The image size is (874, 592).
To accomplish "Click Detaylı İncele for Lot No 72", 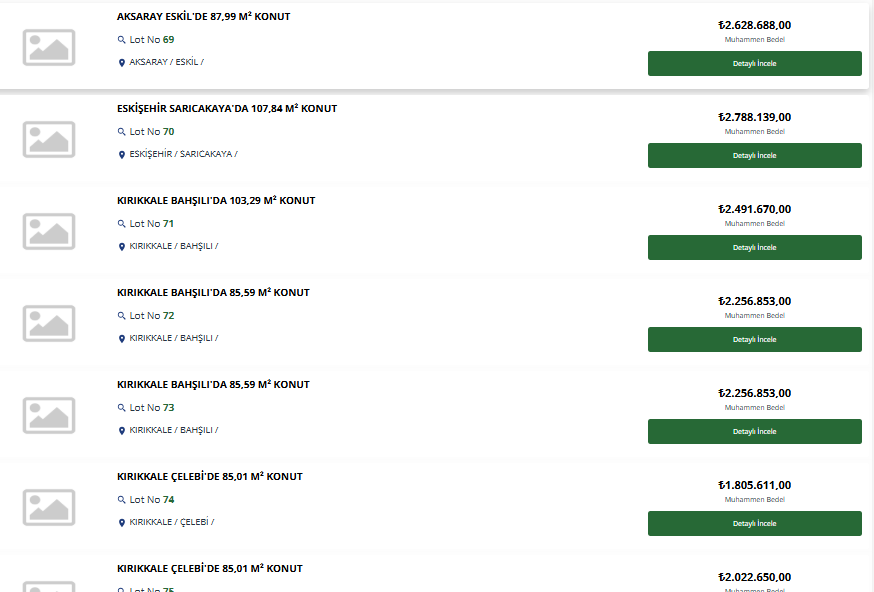I will coord(755,339).
